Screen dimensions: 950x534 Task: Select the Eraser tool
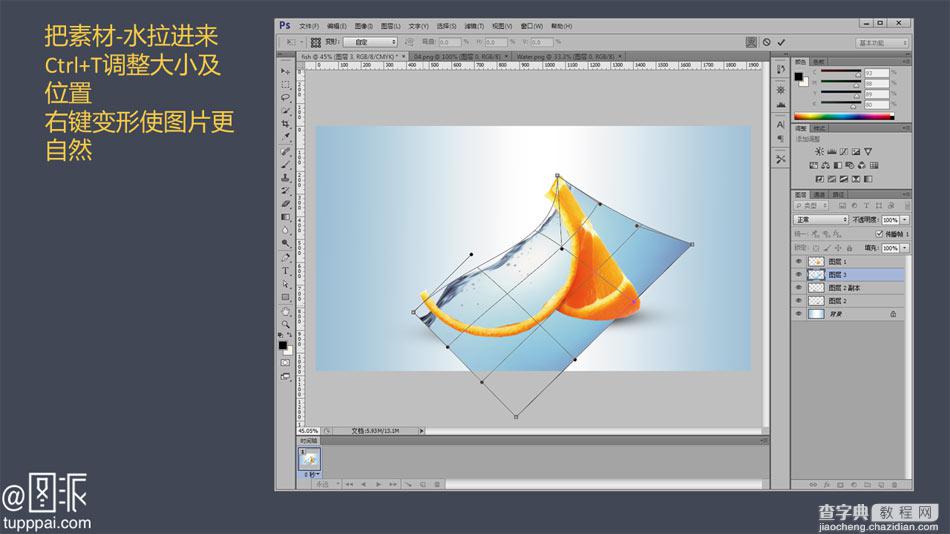pyautogui.click(x=285, y=204)
